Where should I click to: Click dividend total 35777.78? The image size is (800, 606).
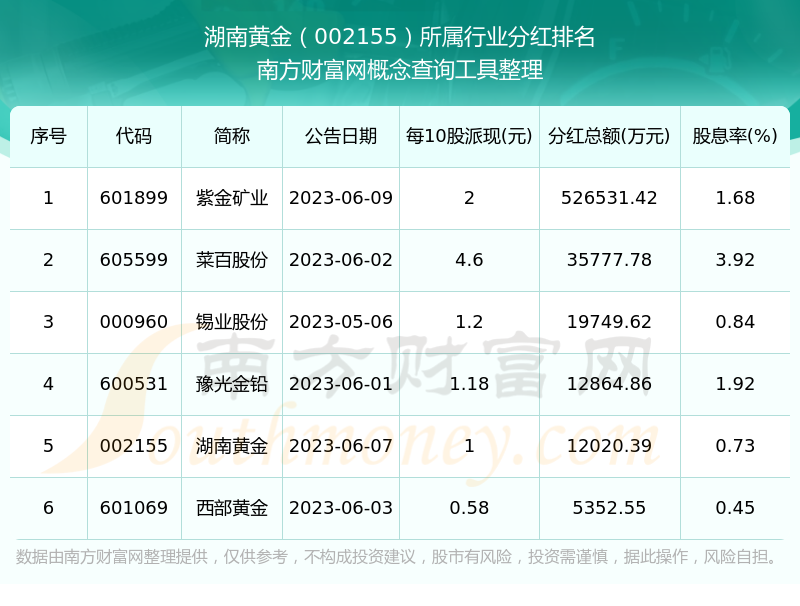[x=609, y=260]
